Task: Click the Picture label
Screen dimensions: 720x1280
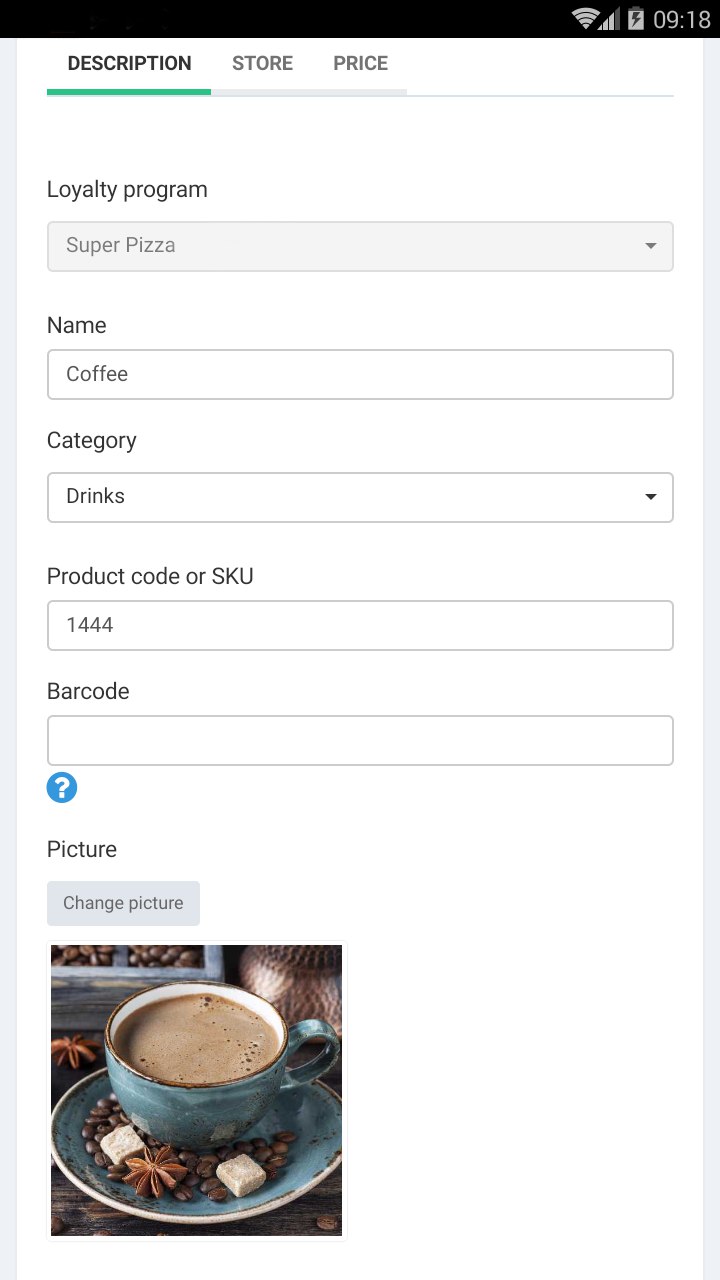Action: click(82, 849)
